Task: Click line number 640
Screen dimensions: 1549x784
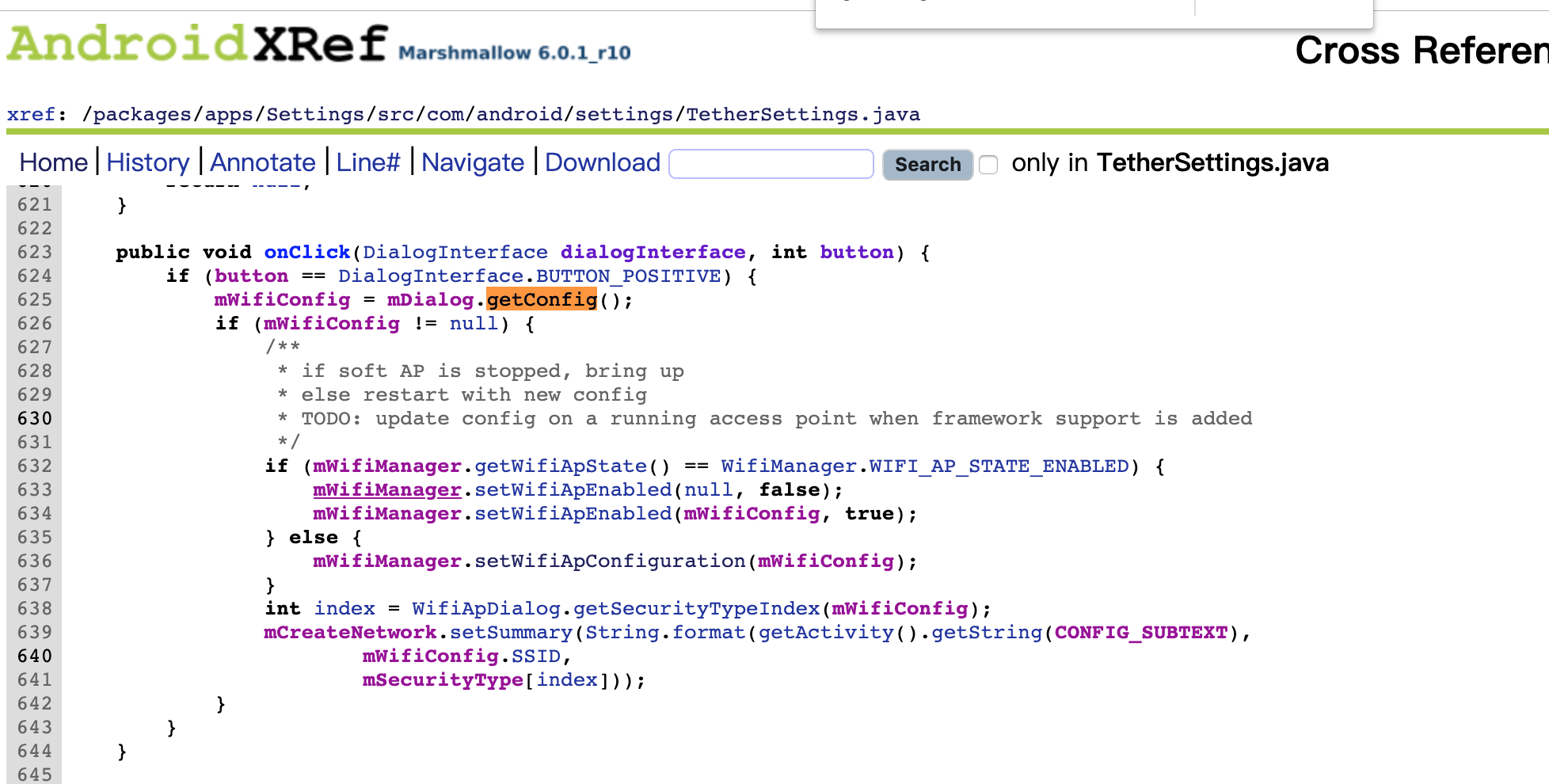Action: [x=35, y=656]
